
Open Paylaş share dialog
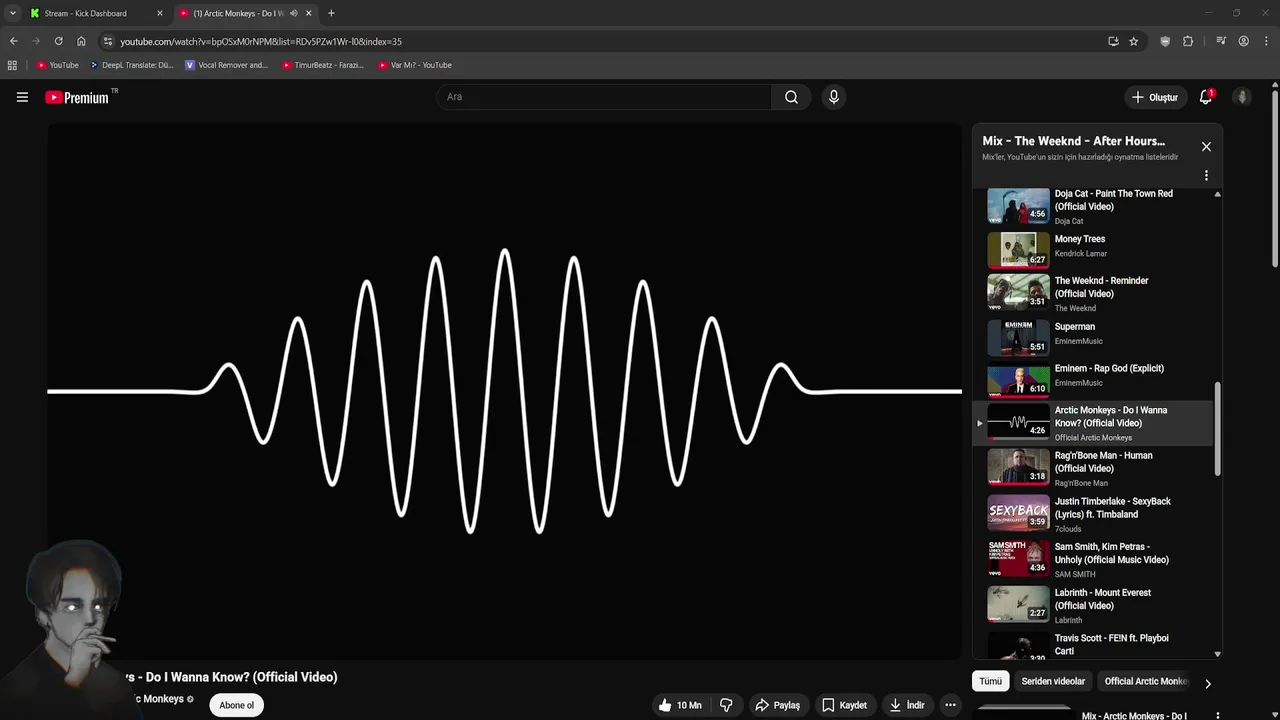click(x=777, y=705)
